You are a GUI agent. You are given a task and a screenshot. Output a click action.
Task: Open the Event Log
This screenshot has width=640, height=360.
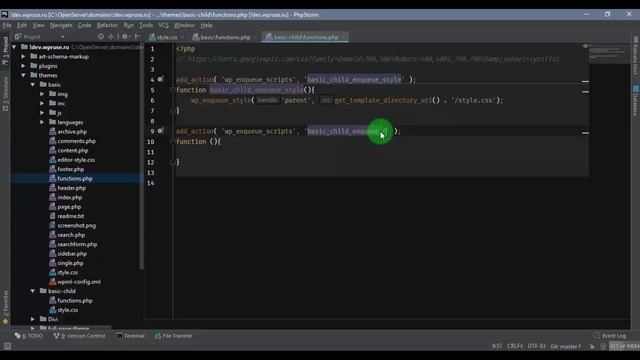[x=610, y=336]
